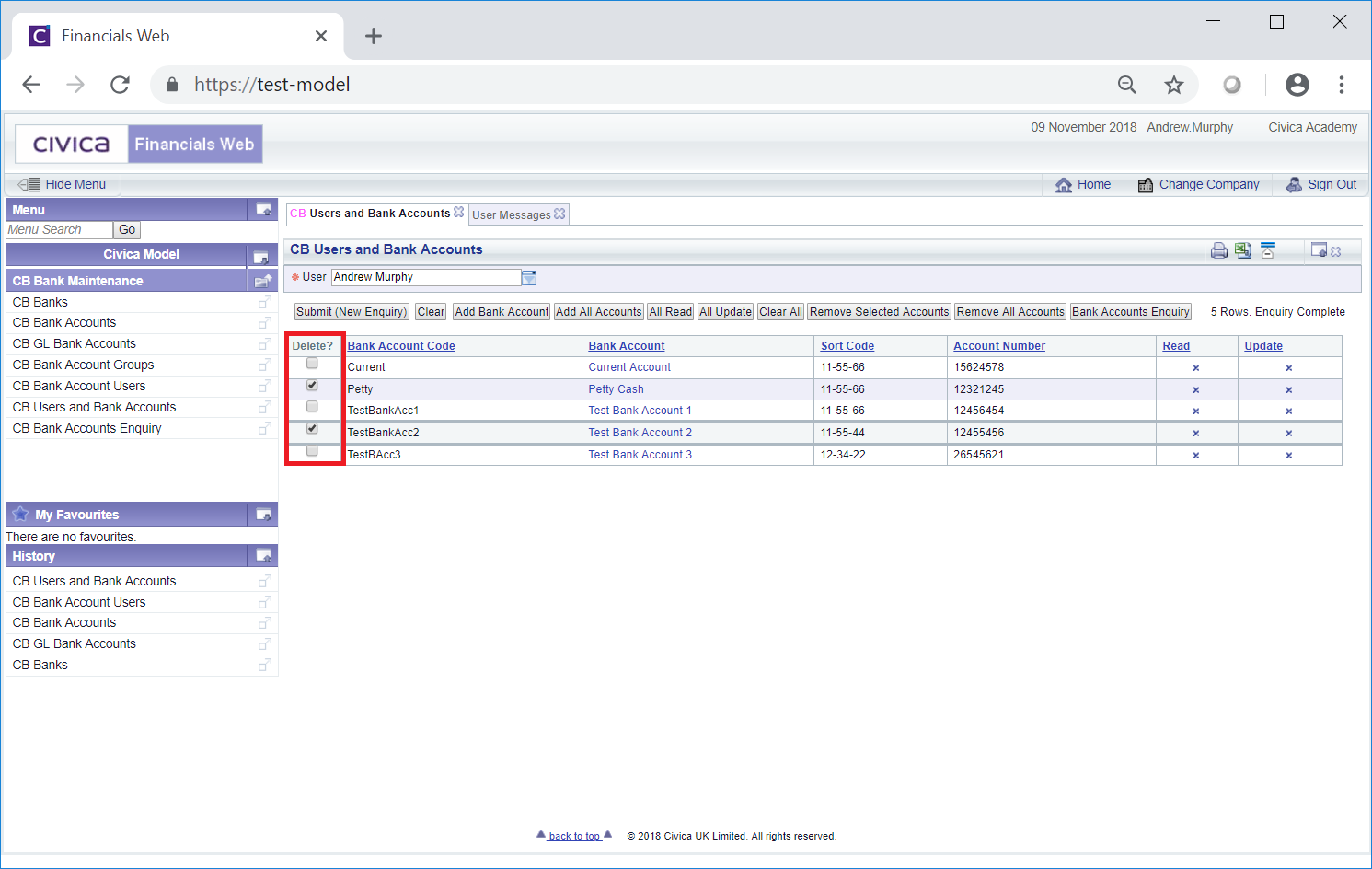The width and height of the screenshot is (1372, 869).
Task: Click Go next to Menu Search
Action: 127,230
